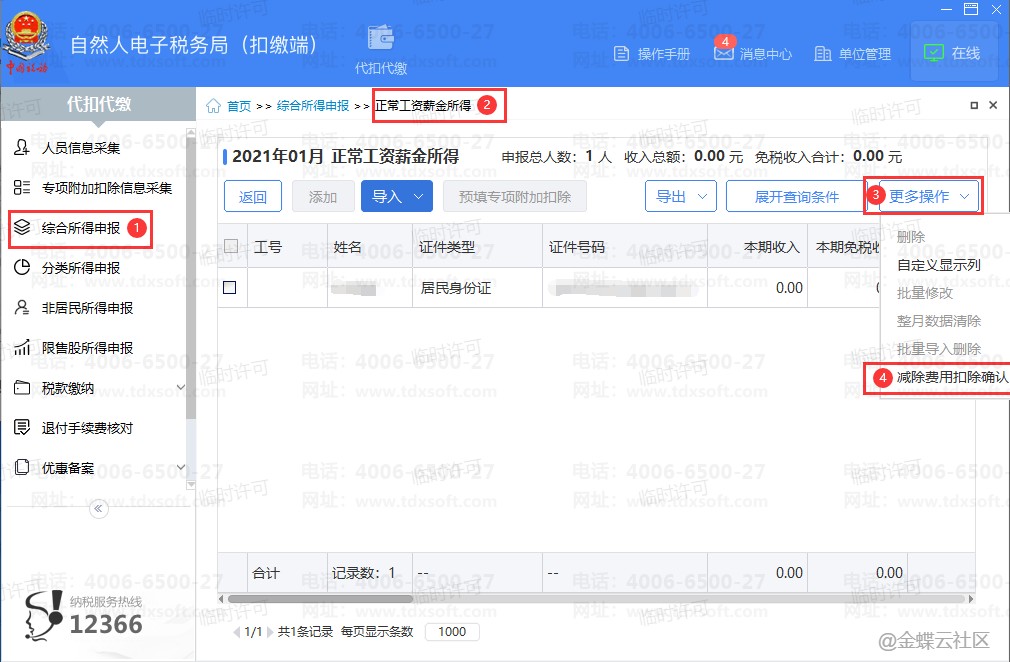Image resolution: width=1010 pixels, height=662 pixels.
Task: Collapse sidebar with double-arrow icon
Action: (x=98, y=509)
